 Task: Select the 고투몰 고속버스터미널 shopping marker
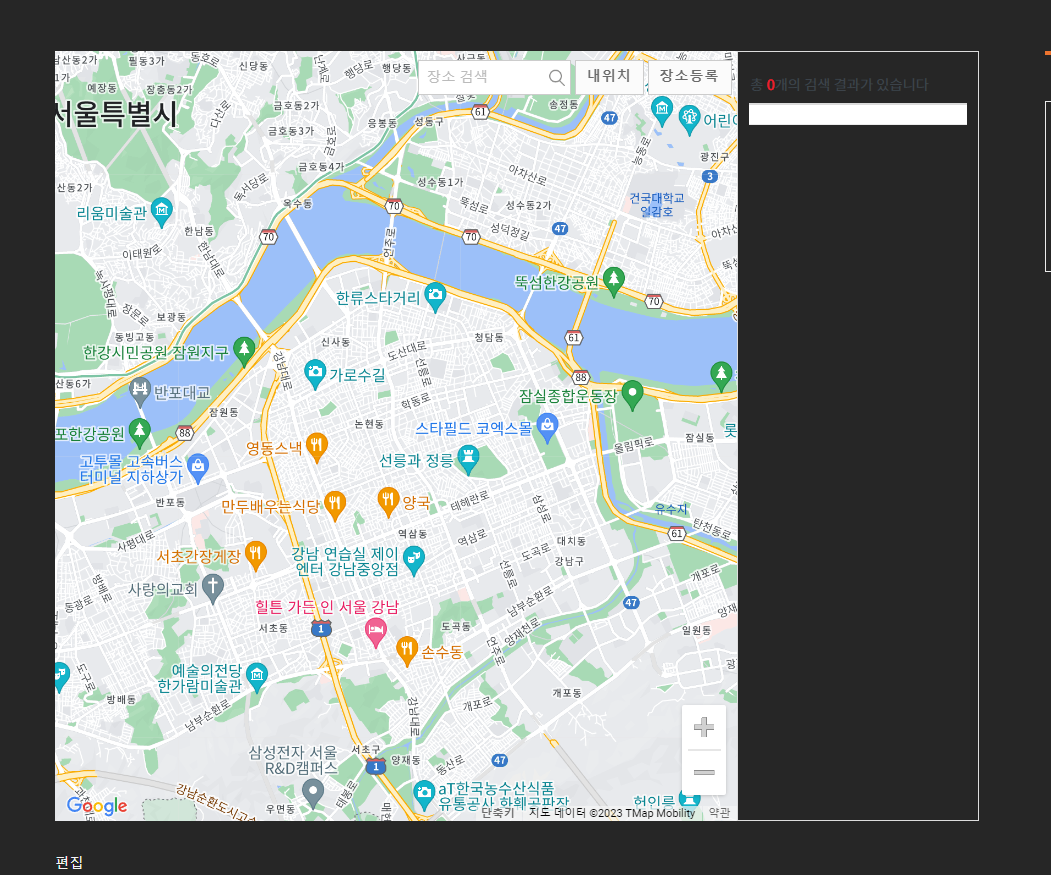(x=197, y=467)
